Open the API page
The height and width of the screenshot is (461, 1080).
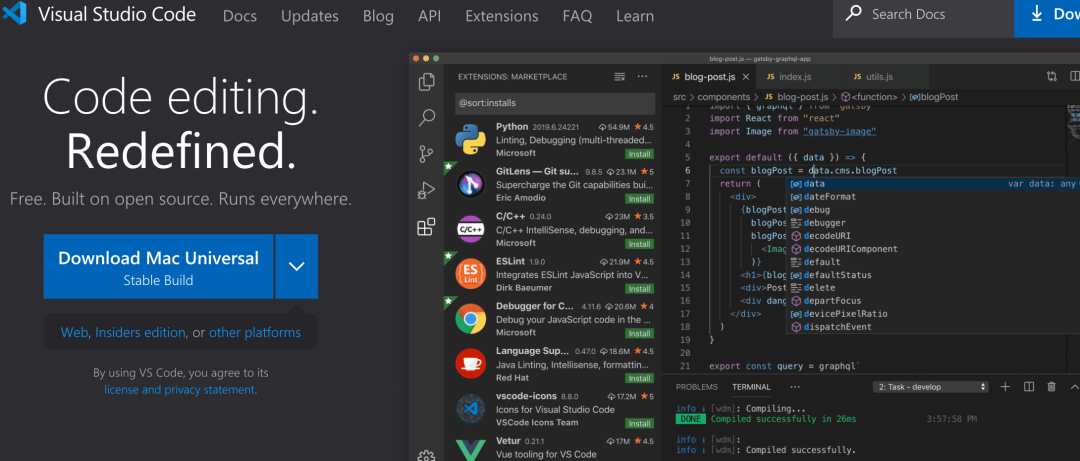click(x=429, y=16)
